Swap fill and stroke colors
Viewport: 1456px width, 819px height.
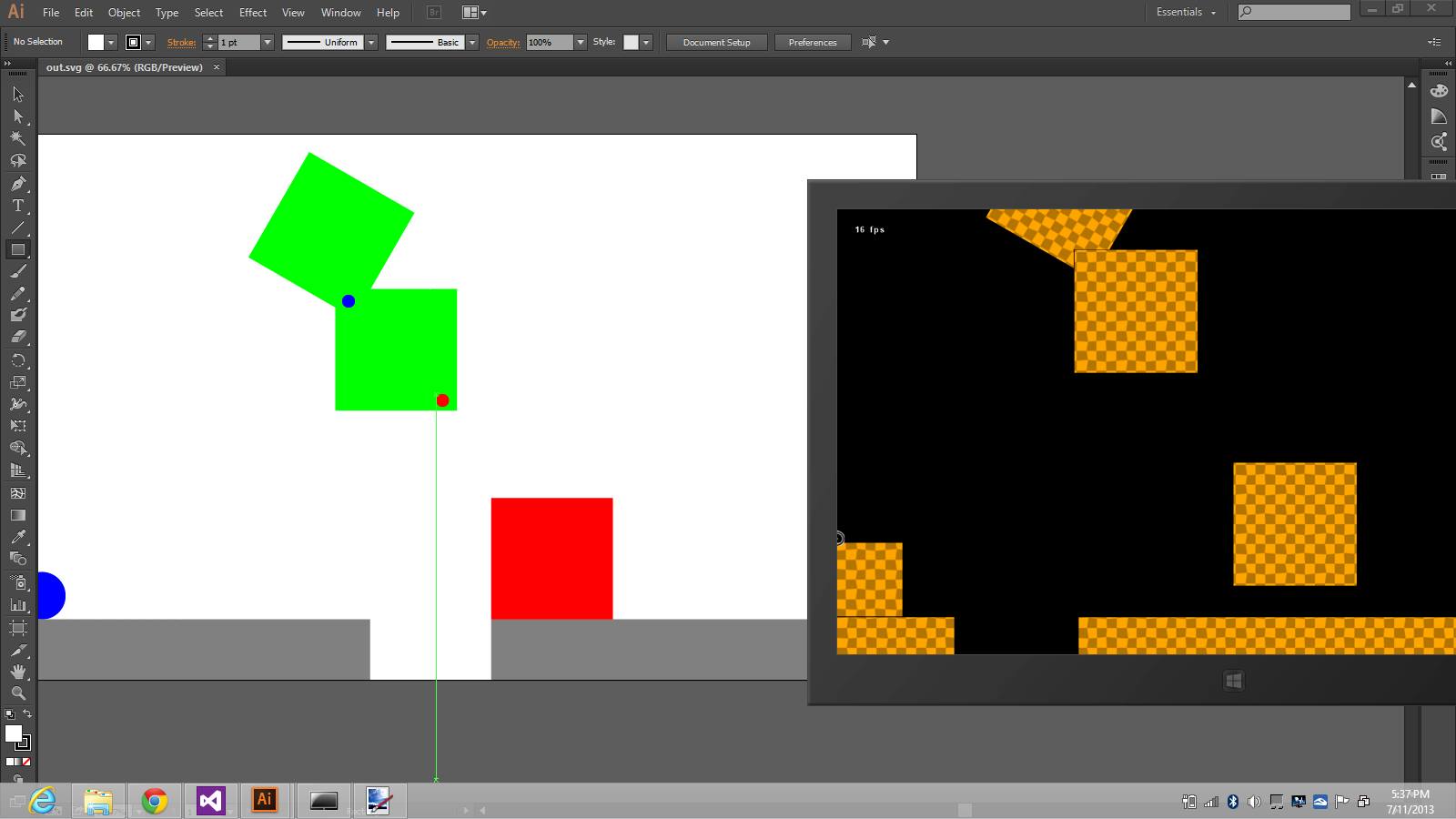point(27,714)
